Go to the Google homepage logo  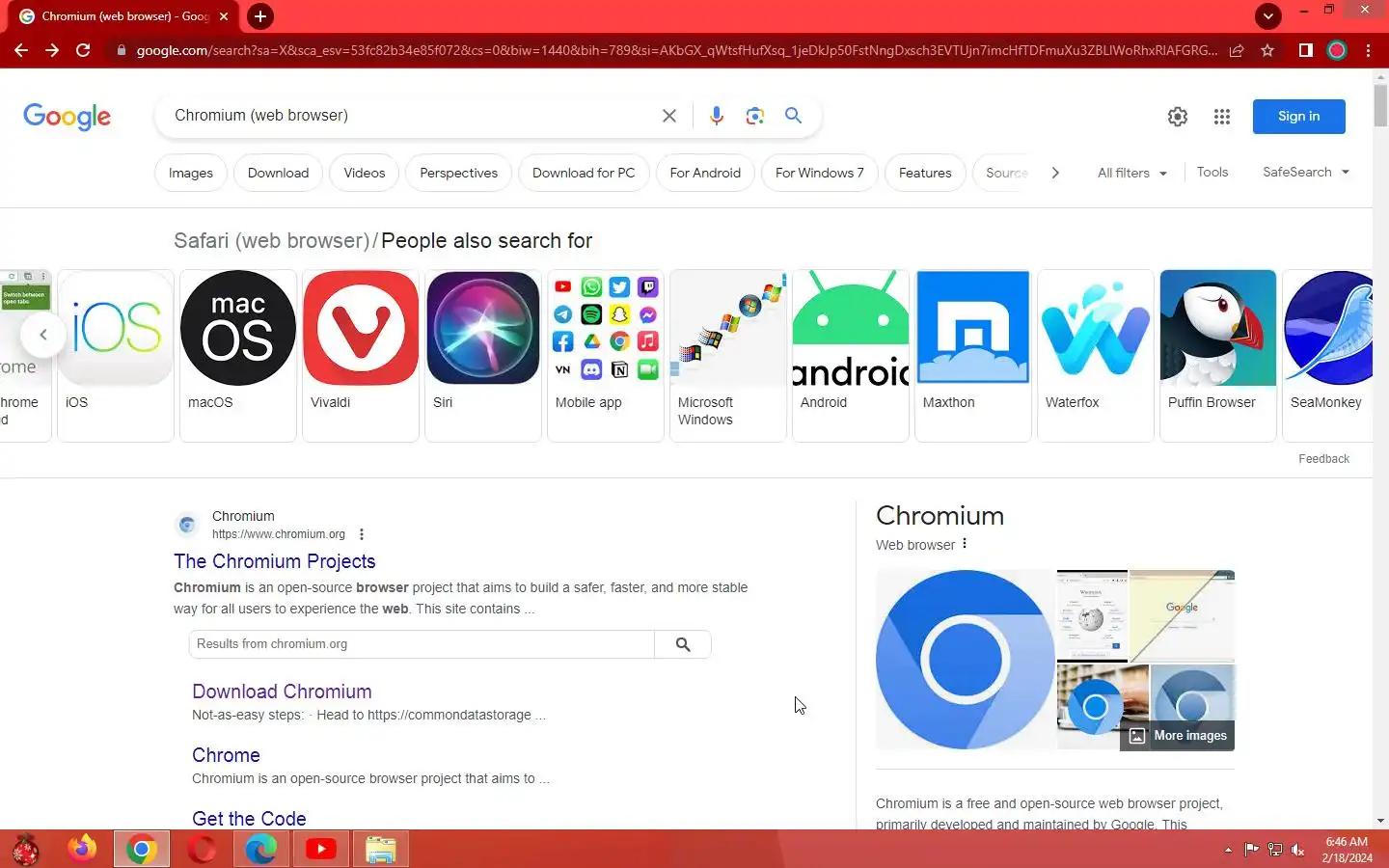68,116
